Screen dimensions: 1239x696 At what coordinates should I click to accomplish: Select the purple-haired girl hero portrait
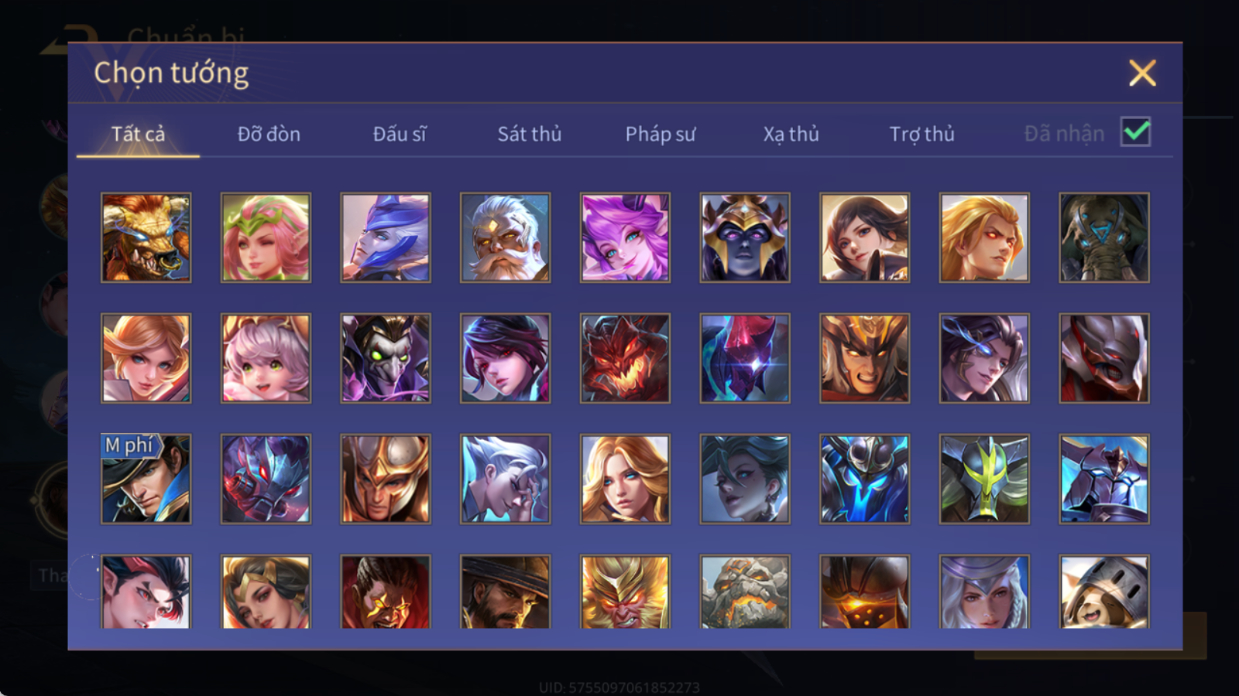point(625,238)
